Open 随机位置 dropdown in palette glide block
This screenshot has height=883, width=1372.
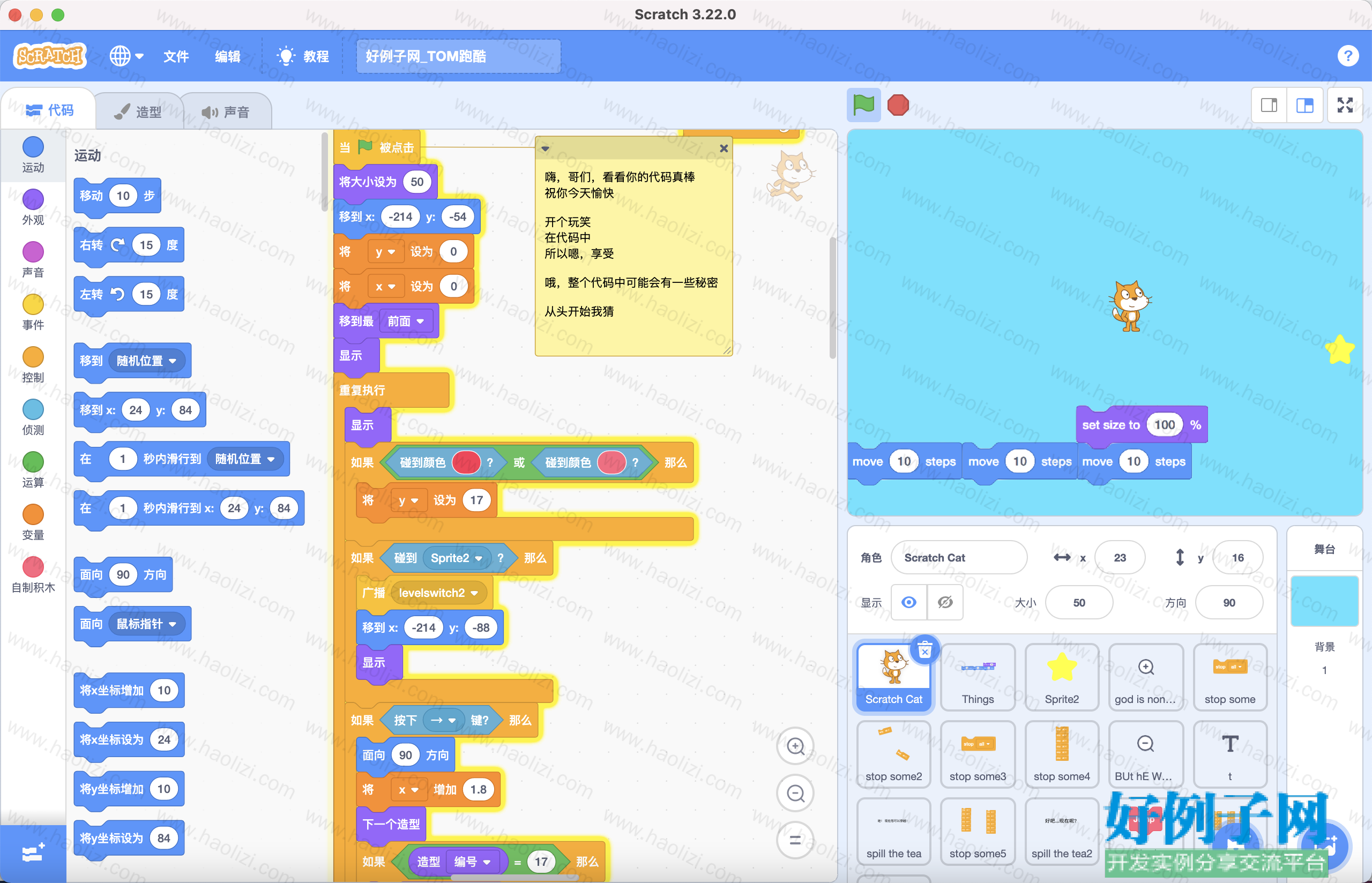245,459
